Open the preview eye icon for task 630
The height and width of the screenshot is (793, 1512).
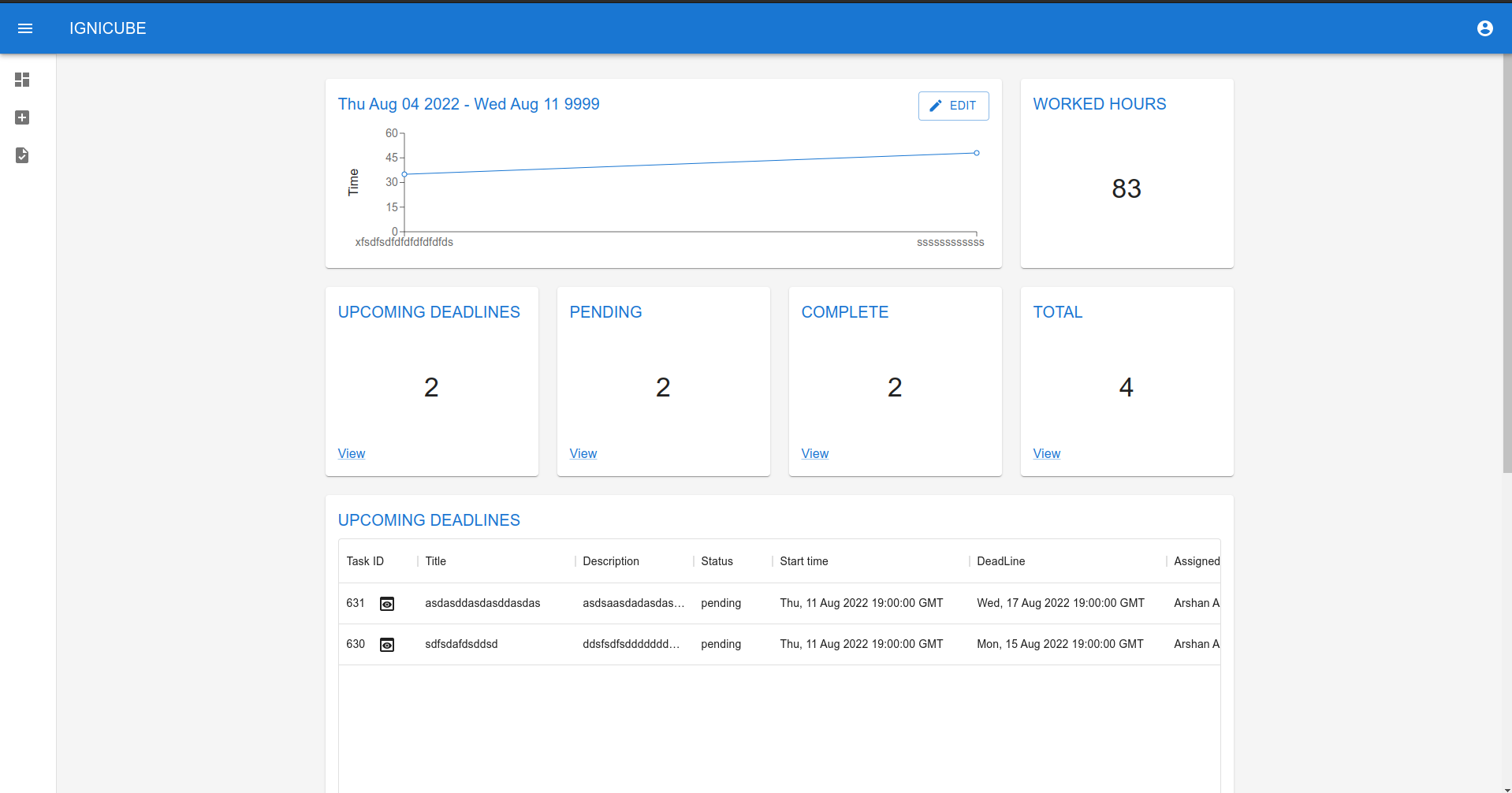[387, 644]
